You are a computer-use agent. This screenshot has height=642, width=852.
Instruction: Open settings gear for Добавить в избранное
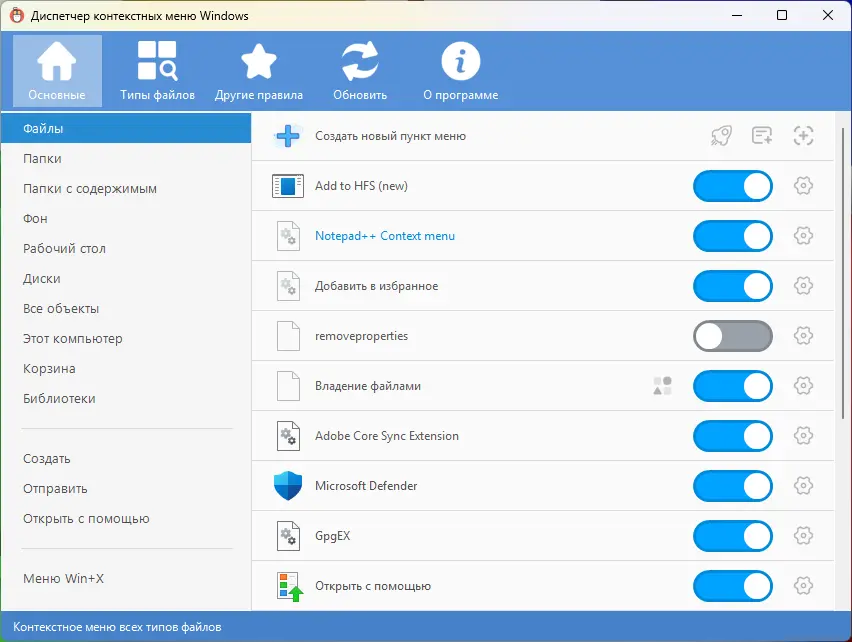pyautogui.click(x=803, y=286)
